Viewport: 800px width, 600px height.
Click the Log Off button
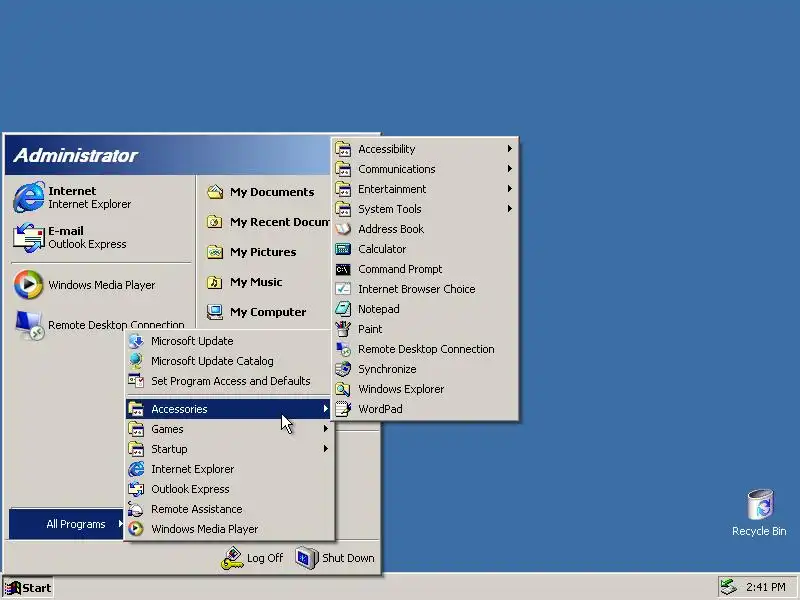pyautogui.click(x=252, y=558)
